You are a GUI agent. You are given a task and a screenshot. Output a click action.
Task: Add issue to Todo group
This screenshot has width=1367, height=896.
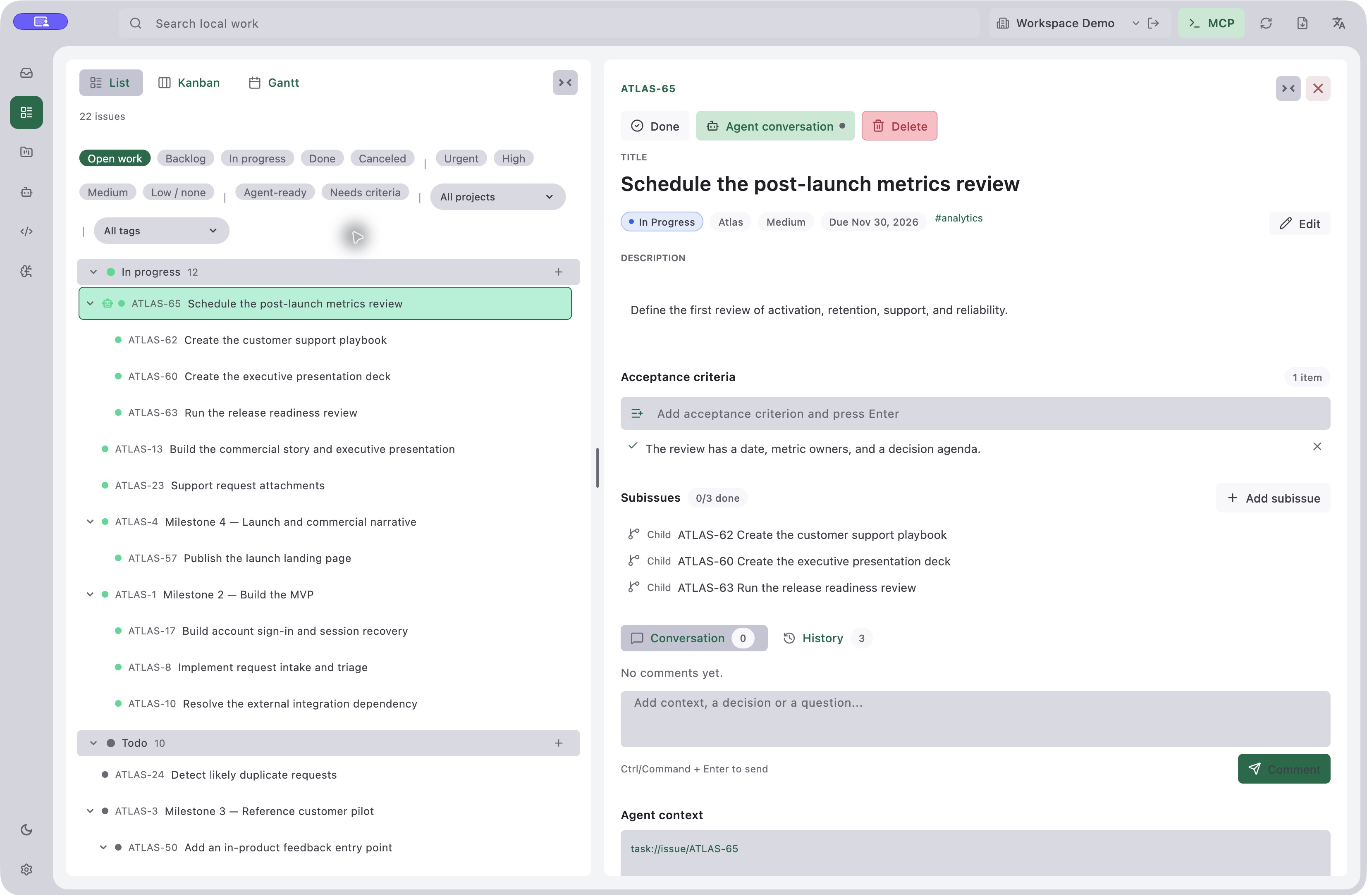(x=558, y=743)
